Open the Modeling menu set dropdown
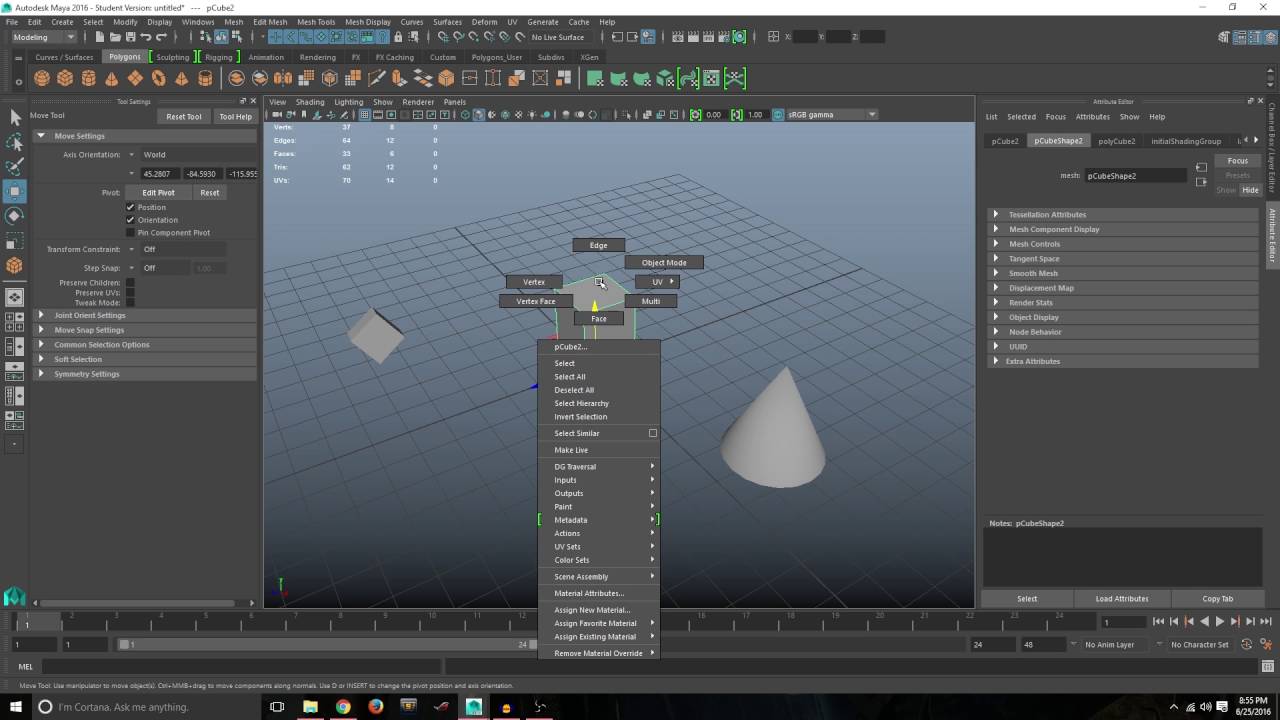Viewport: 1280px width, 720px height. tap(43, 37)
